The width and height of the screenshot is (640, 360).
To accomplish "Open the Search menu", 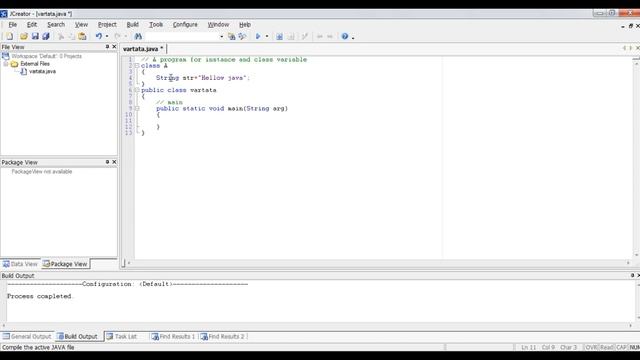I will pyautogui.click(x=56, y=24).
